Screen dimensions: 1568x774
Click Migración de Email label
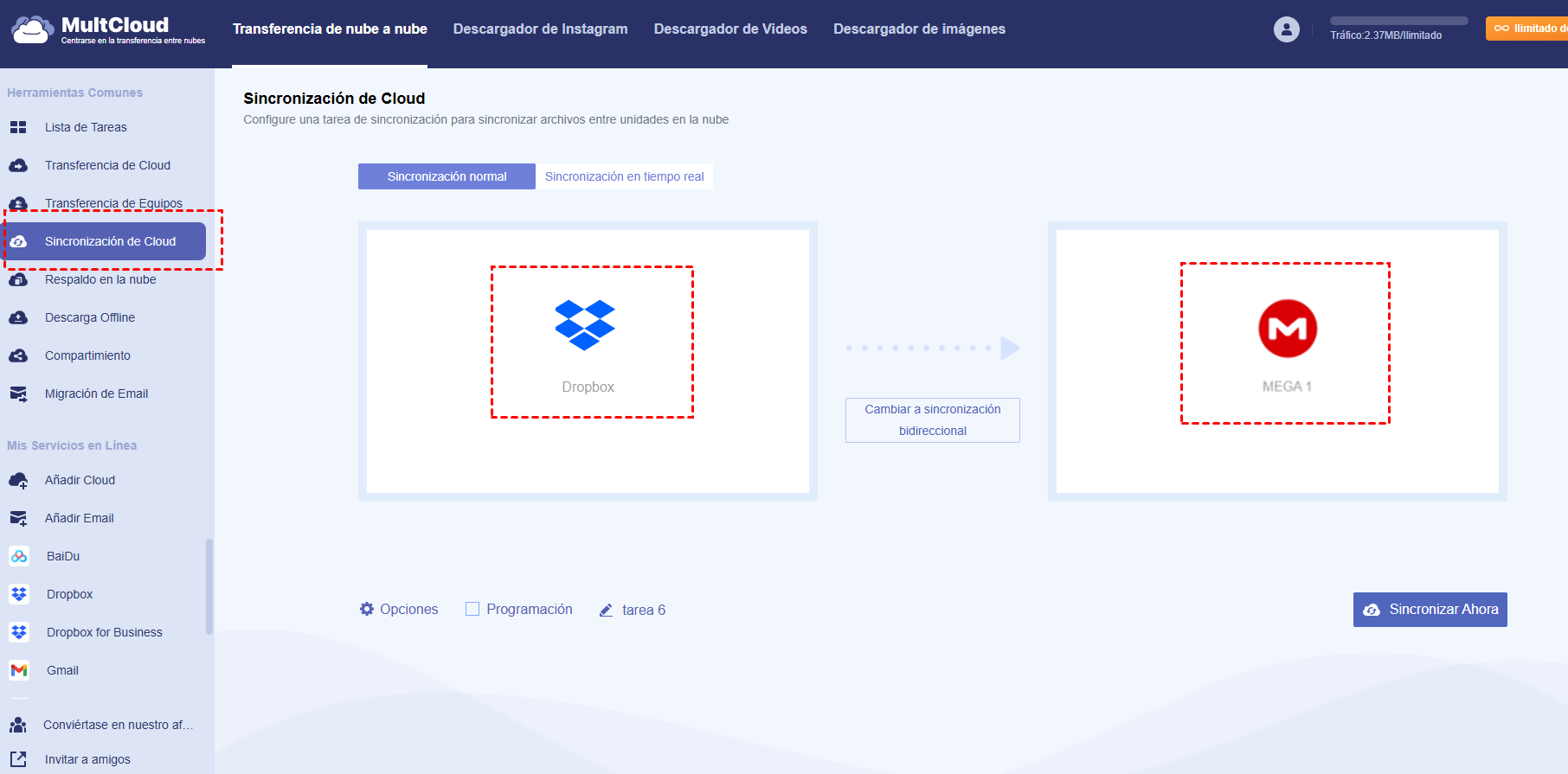pyautogui.click(x=96, y=393)
